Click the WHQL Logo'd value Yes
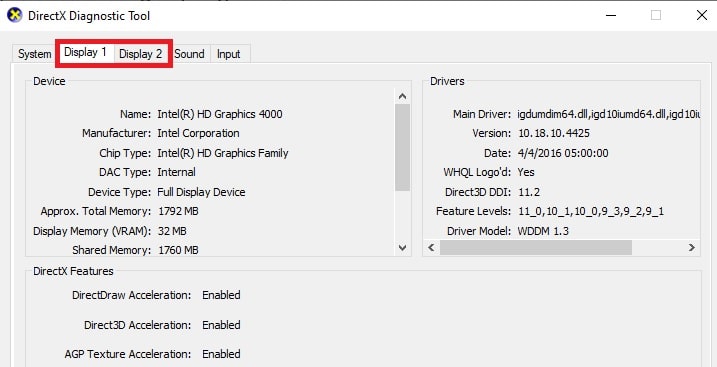Screen dimensions: 717x367 pyautogui.click(x=526, y=172)
